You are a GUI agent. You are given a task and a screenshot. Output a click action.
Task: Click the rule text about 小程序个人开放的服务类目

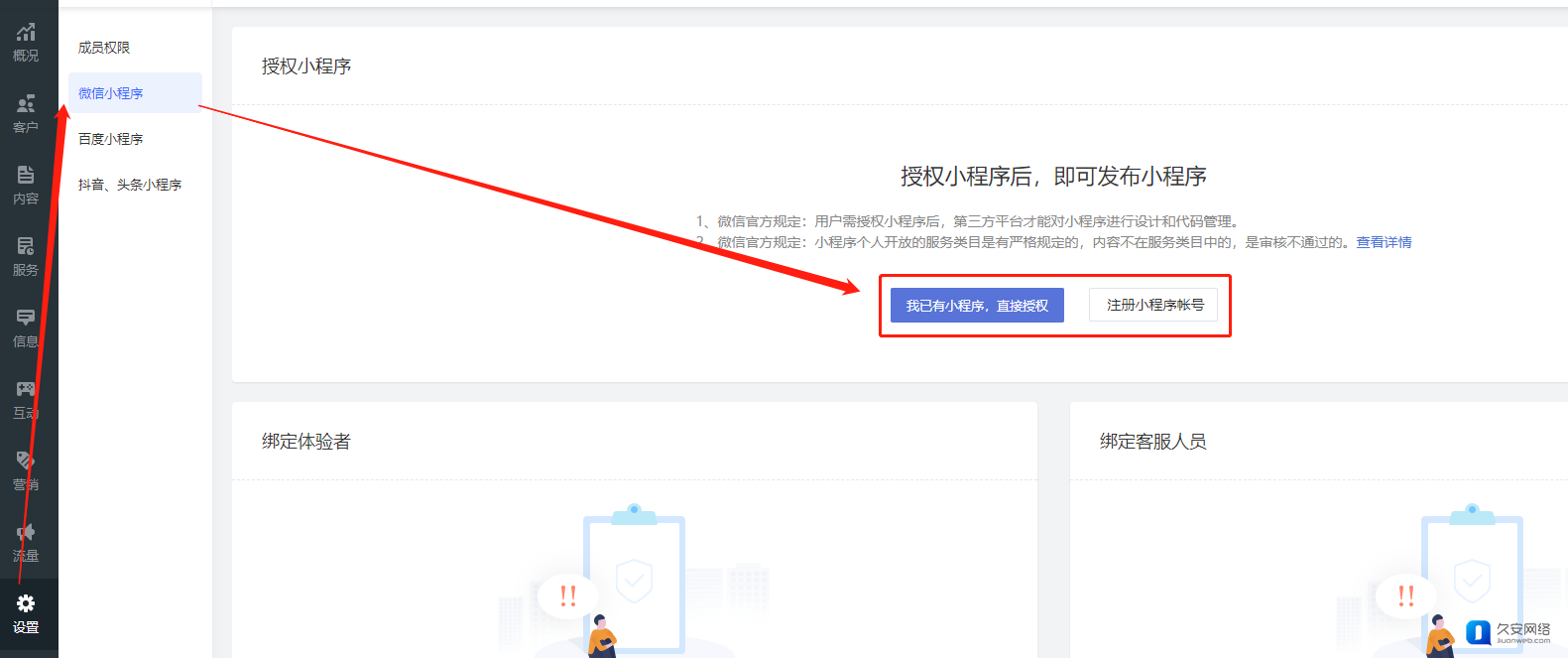click(x=1025, y=242)
